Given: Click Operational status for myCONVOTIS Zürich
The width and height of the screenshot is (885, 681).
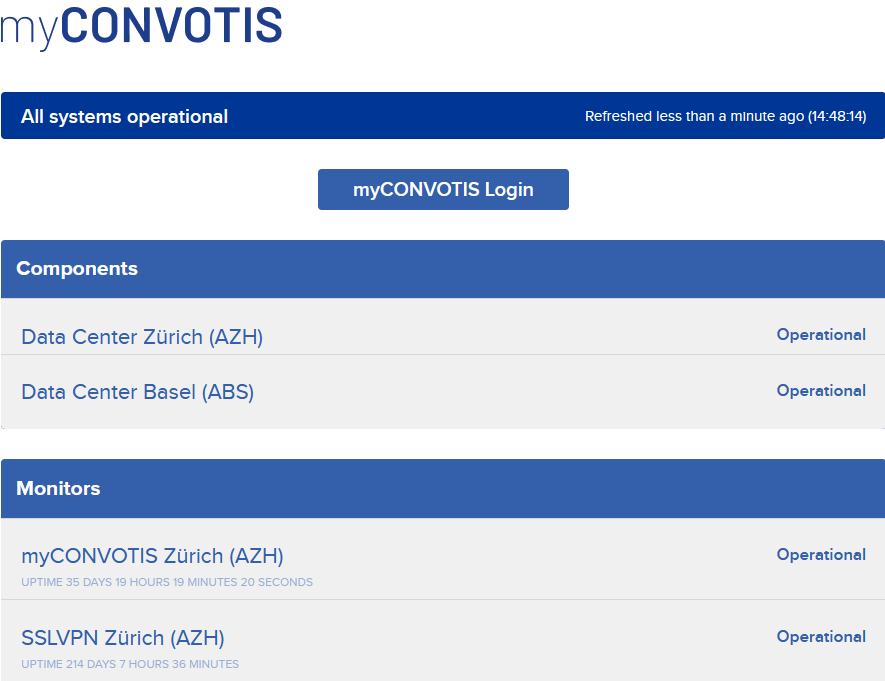Looking at the screenshot, I should [821, 555].
